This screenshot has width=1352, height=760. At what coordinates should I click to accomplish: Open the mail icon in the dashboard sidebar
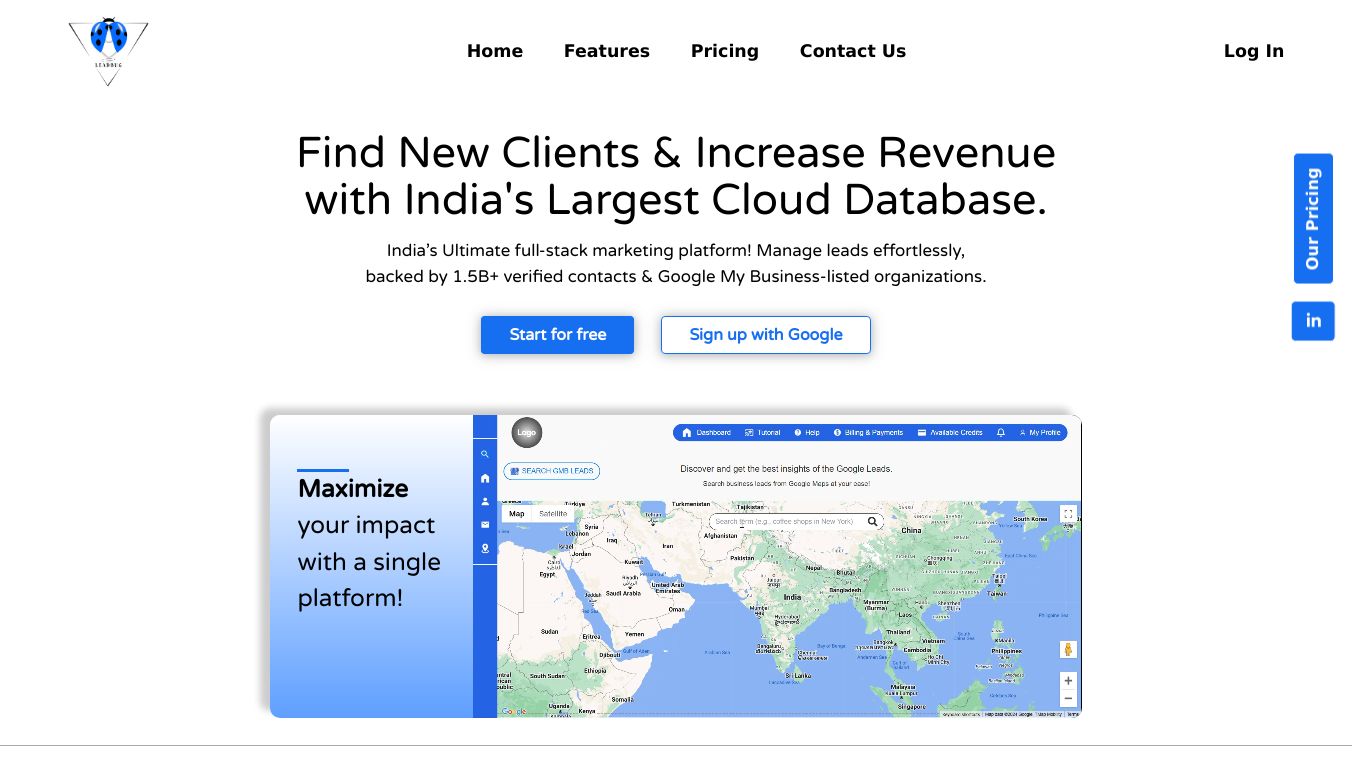485,524
